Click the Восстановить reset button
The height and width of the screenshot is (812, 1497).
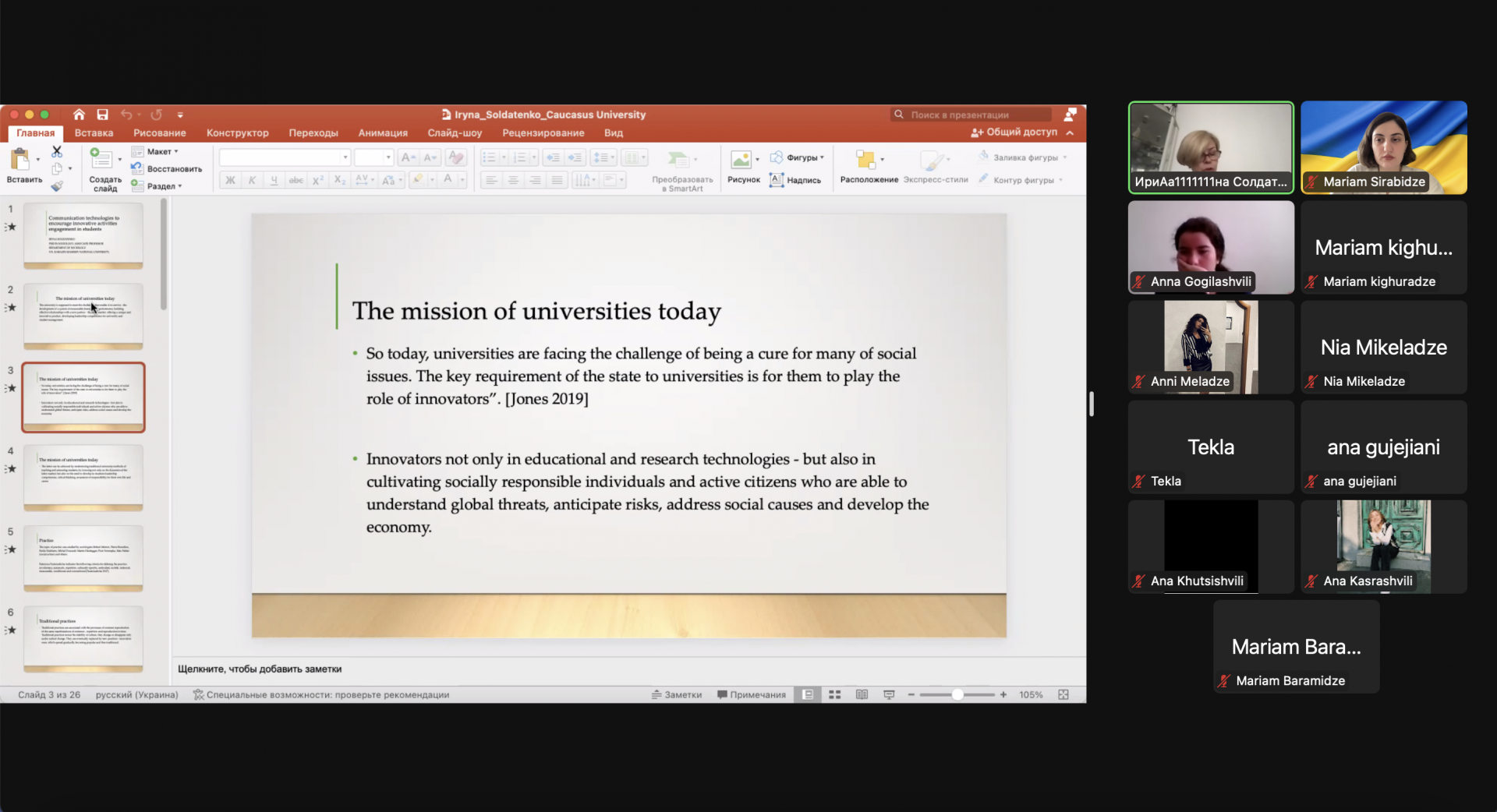pyautogui.click(x=167, y=169)
